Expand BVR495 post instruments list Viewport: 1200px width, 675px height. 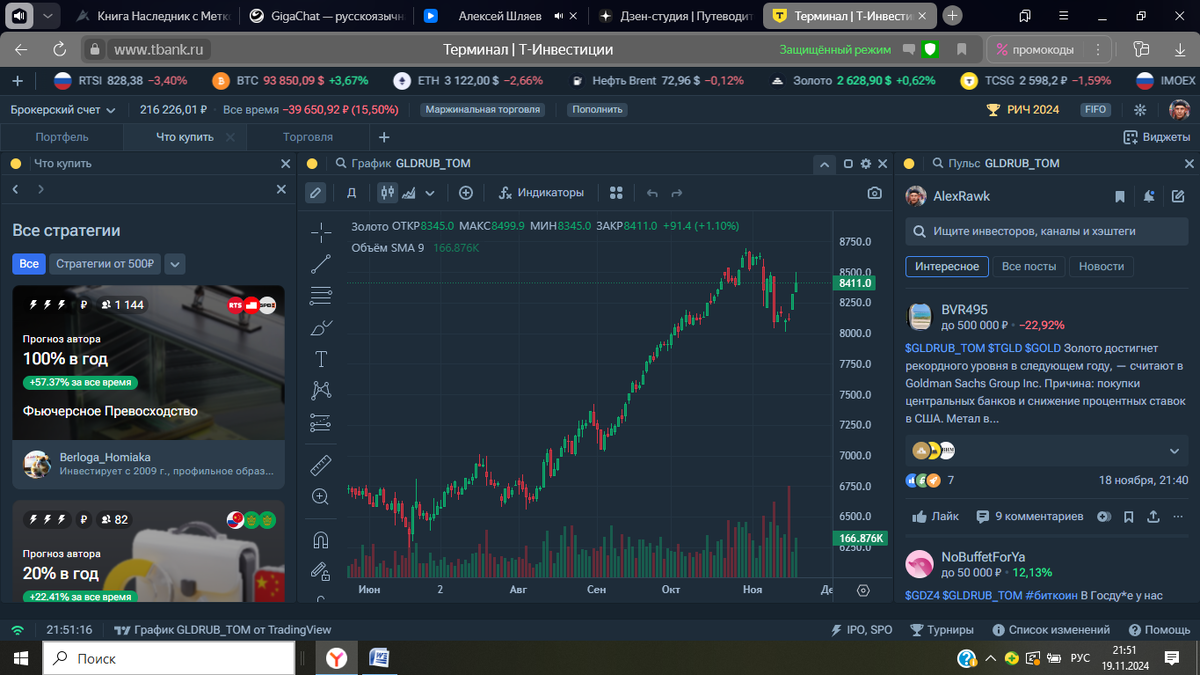point(1174,451)
